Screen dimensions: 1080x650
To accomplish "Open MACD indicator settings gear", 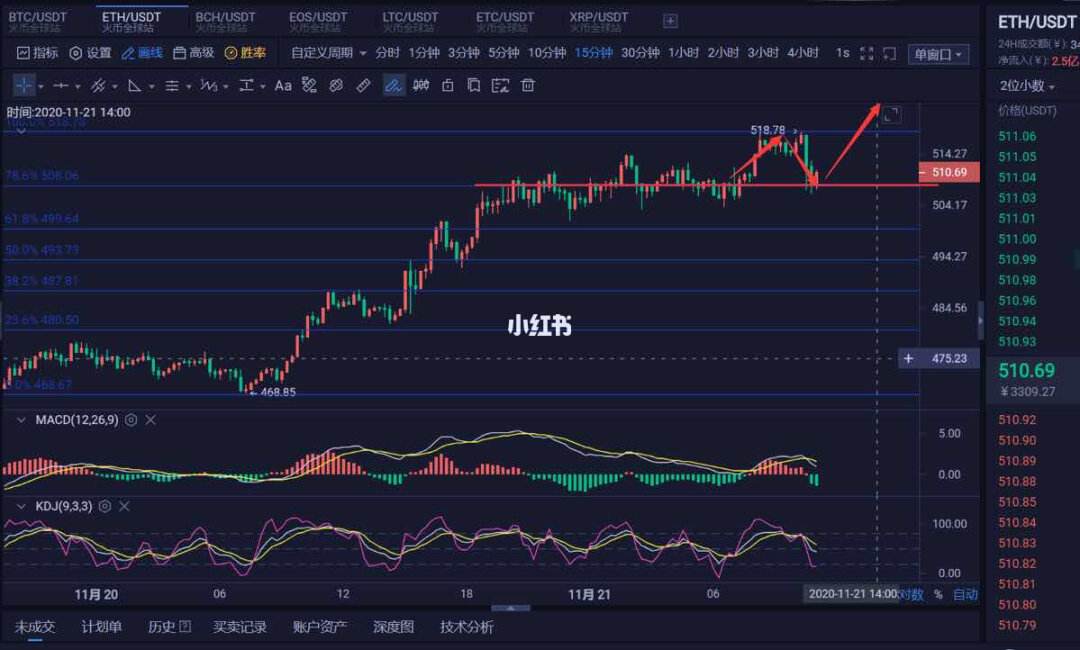I will [130, 420].
